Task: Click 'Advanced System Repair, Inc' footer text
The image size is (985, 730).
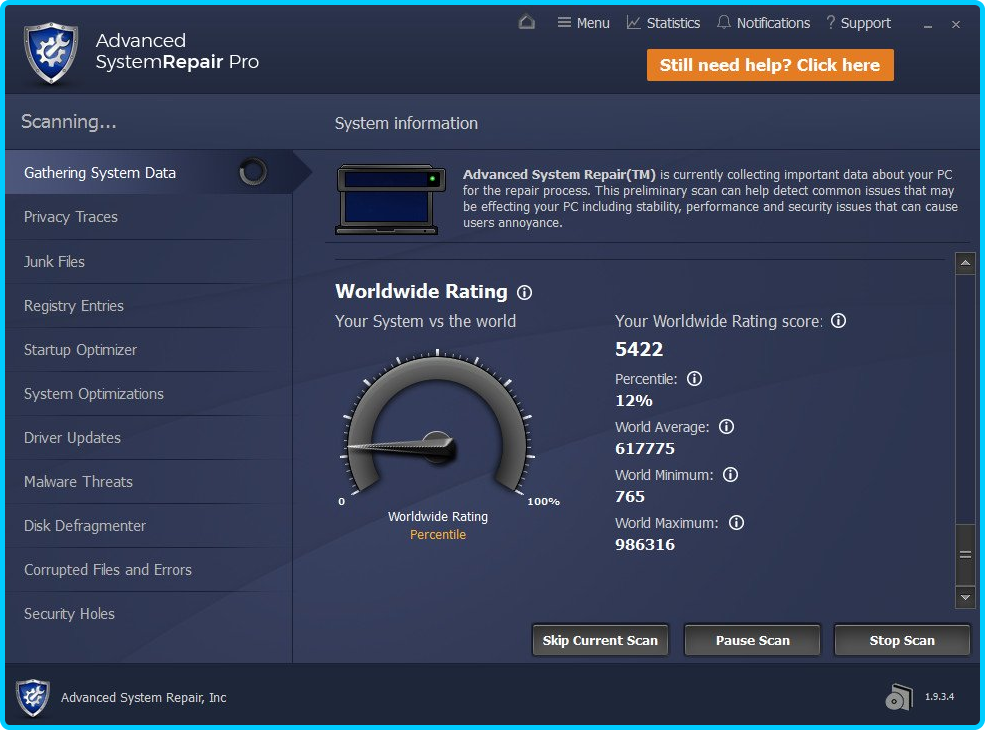Action: click(x=143, y=697)
